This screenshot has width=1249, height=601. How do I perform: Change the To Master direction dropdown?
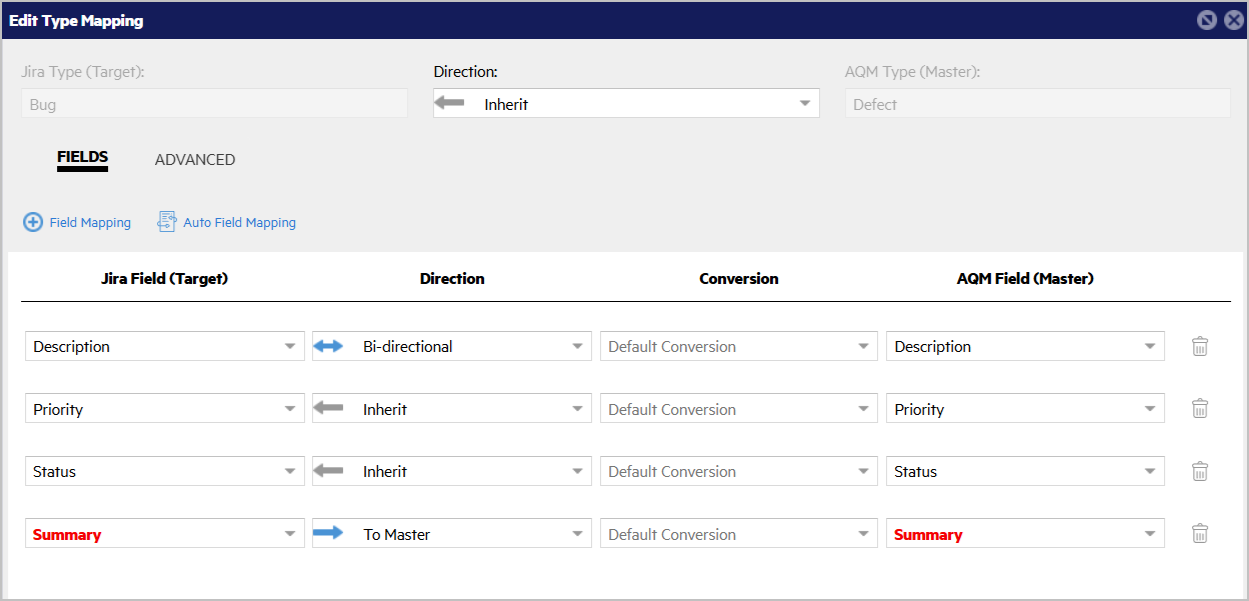576,534
